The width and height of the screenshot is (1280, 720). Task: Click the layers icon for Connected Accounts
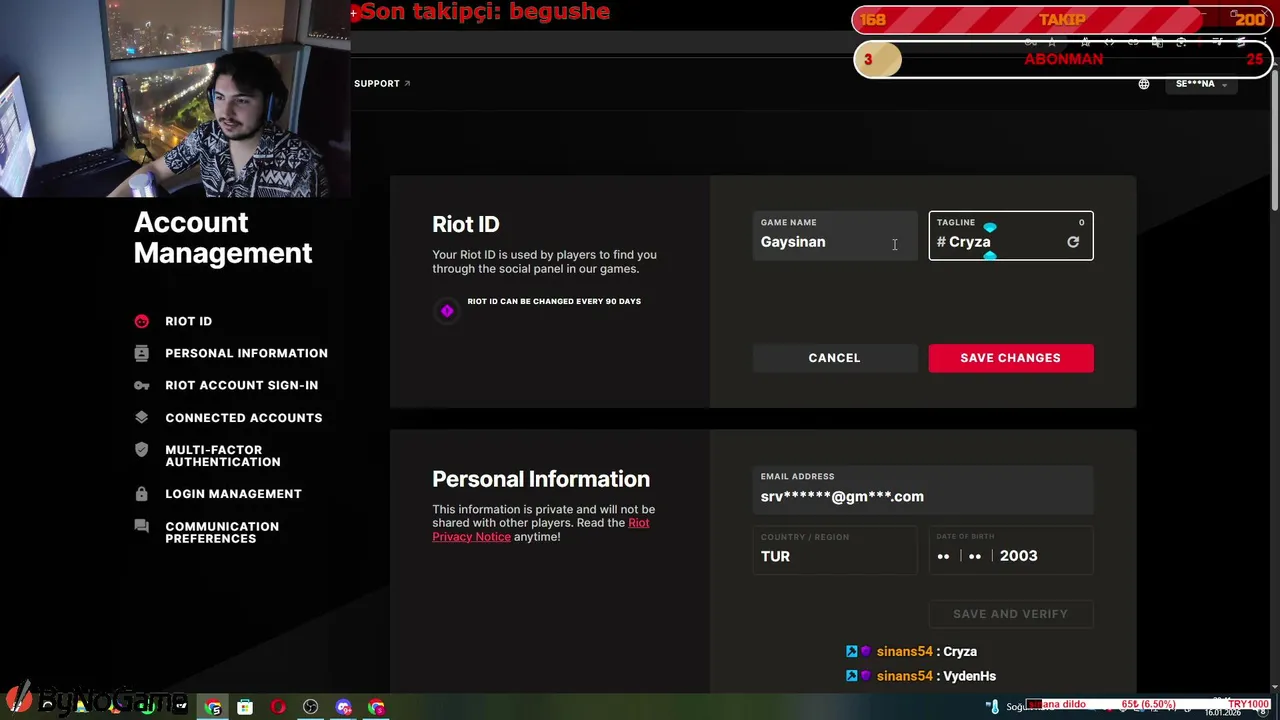(142, 417)
